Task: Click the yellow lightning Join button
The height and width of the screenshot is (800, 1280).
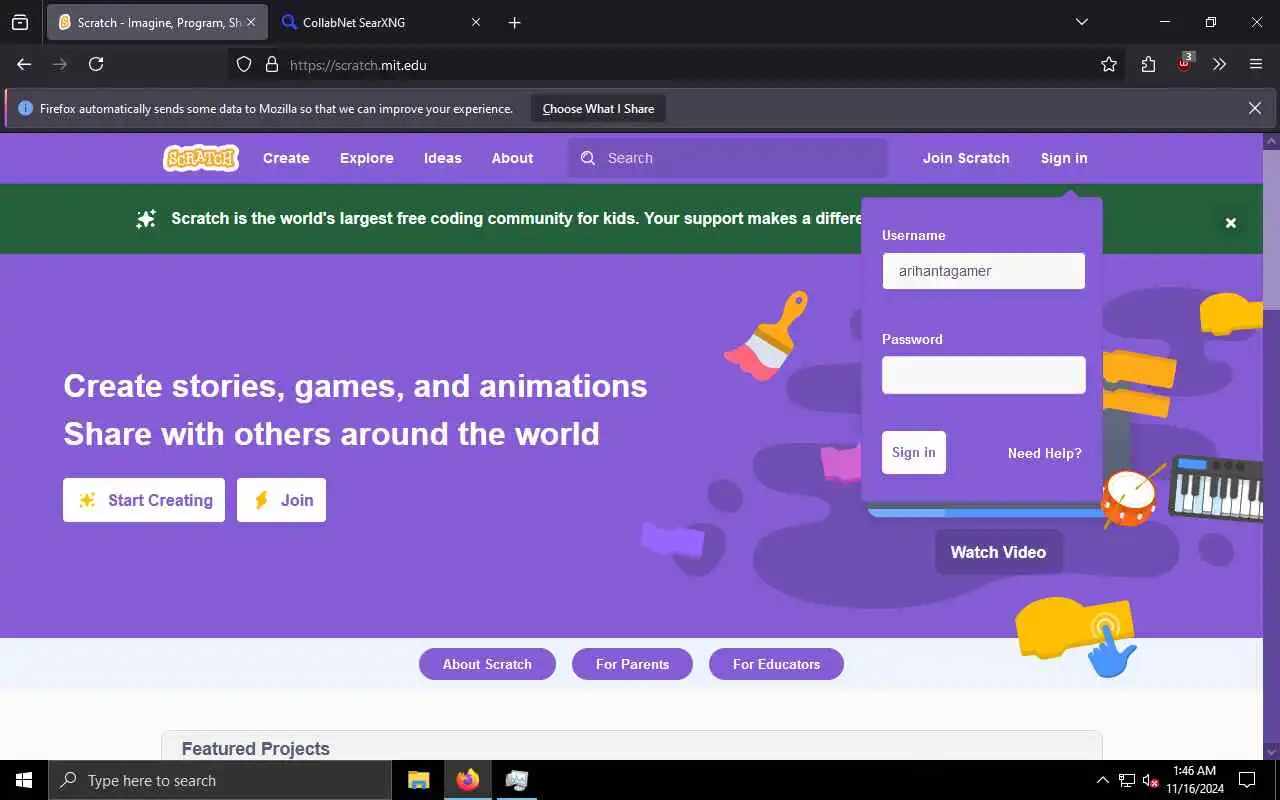Action: (x=281, y=500)
